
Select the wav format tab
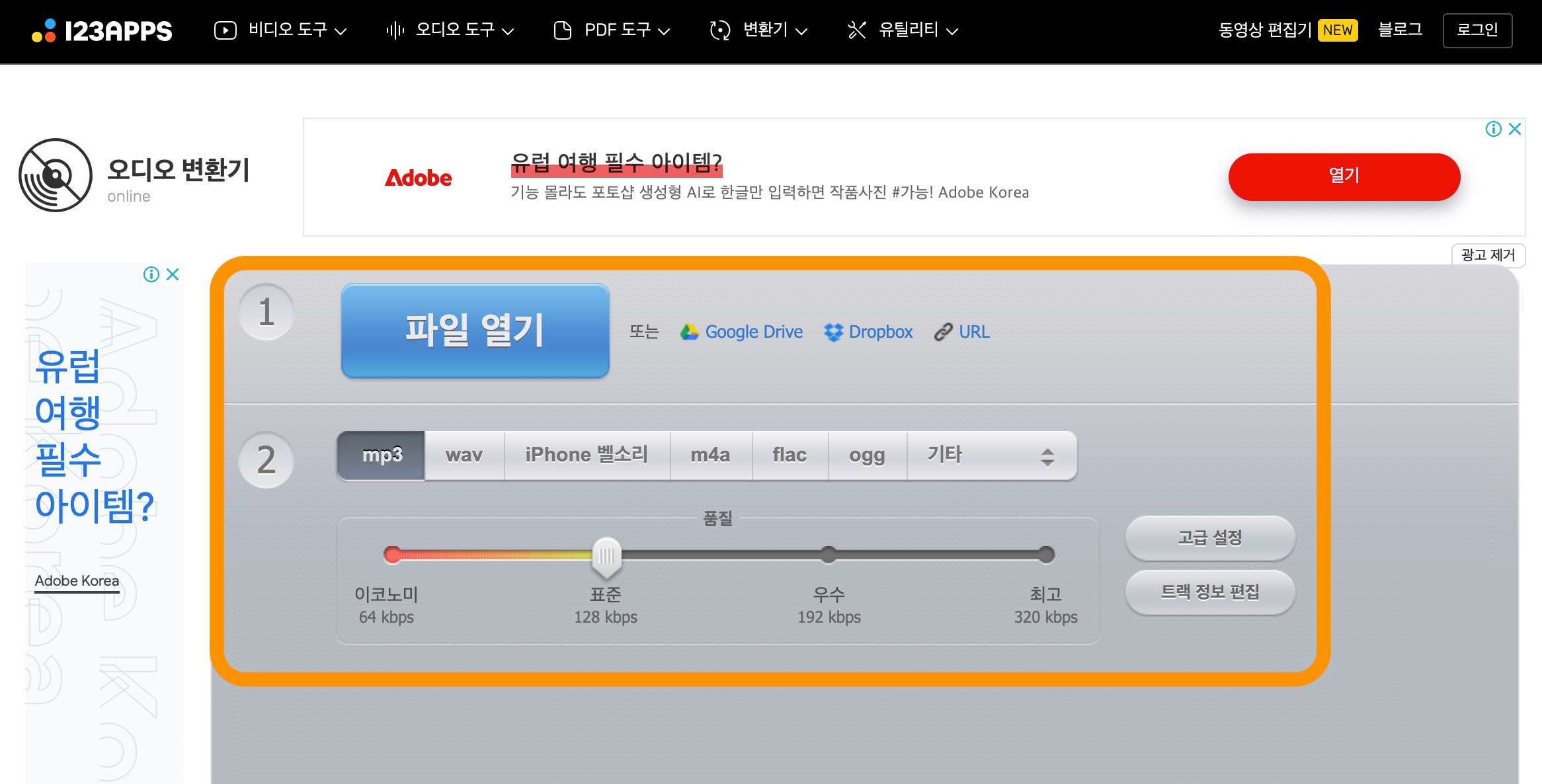click(x=464, y=455)
